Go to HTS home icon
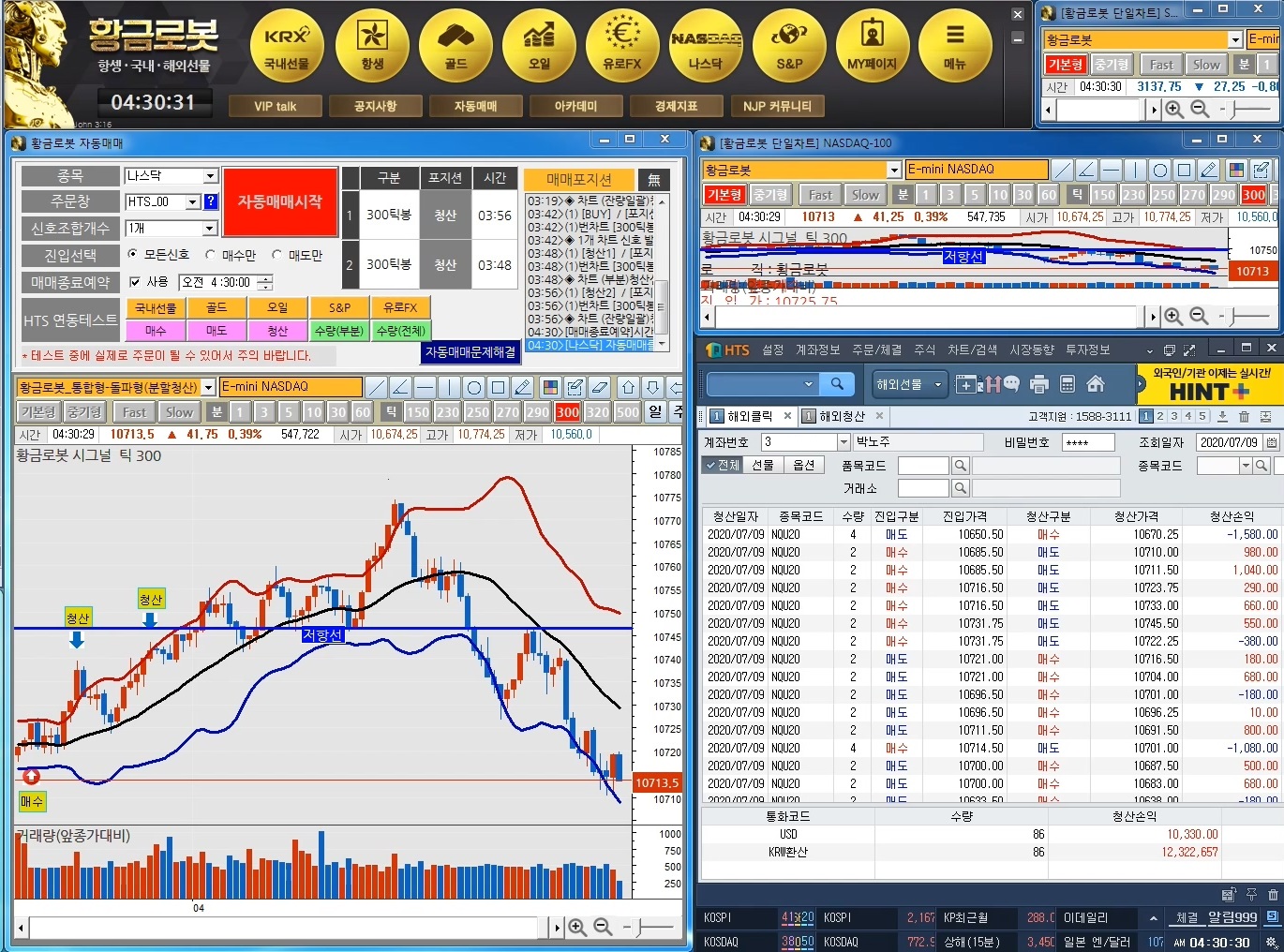1284x952 pixels. [x=1095, y=384]
